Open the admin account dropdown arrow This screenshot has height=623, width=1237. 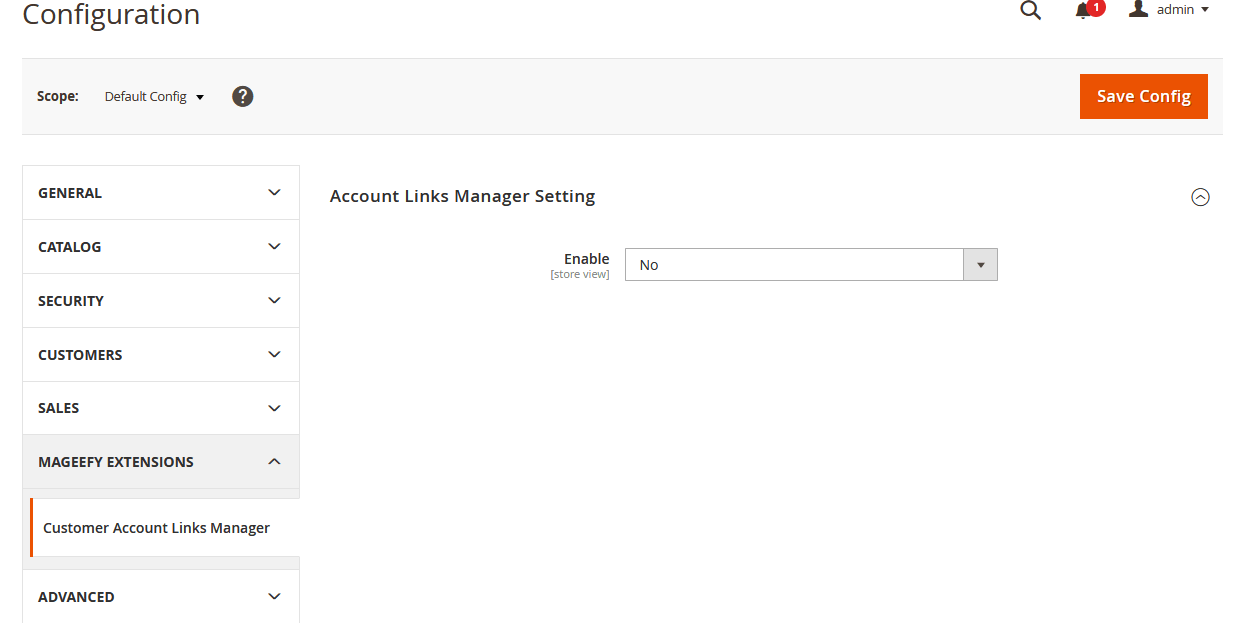pyautogui.click(x=1204, y=10)
